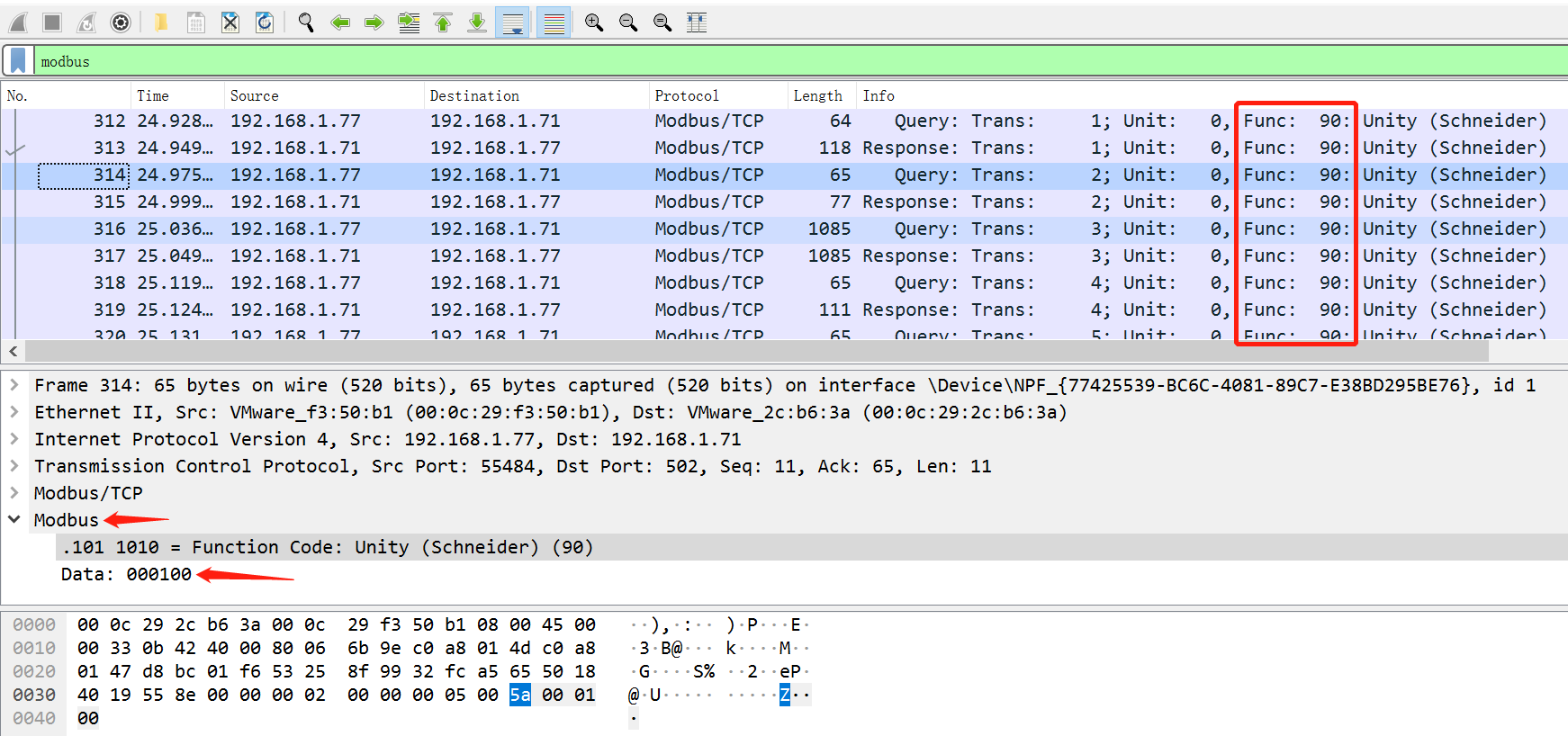Sort packets by Source column header

point(254,95)
